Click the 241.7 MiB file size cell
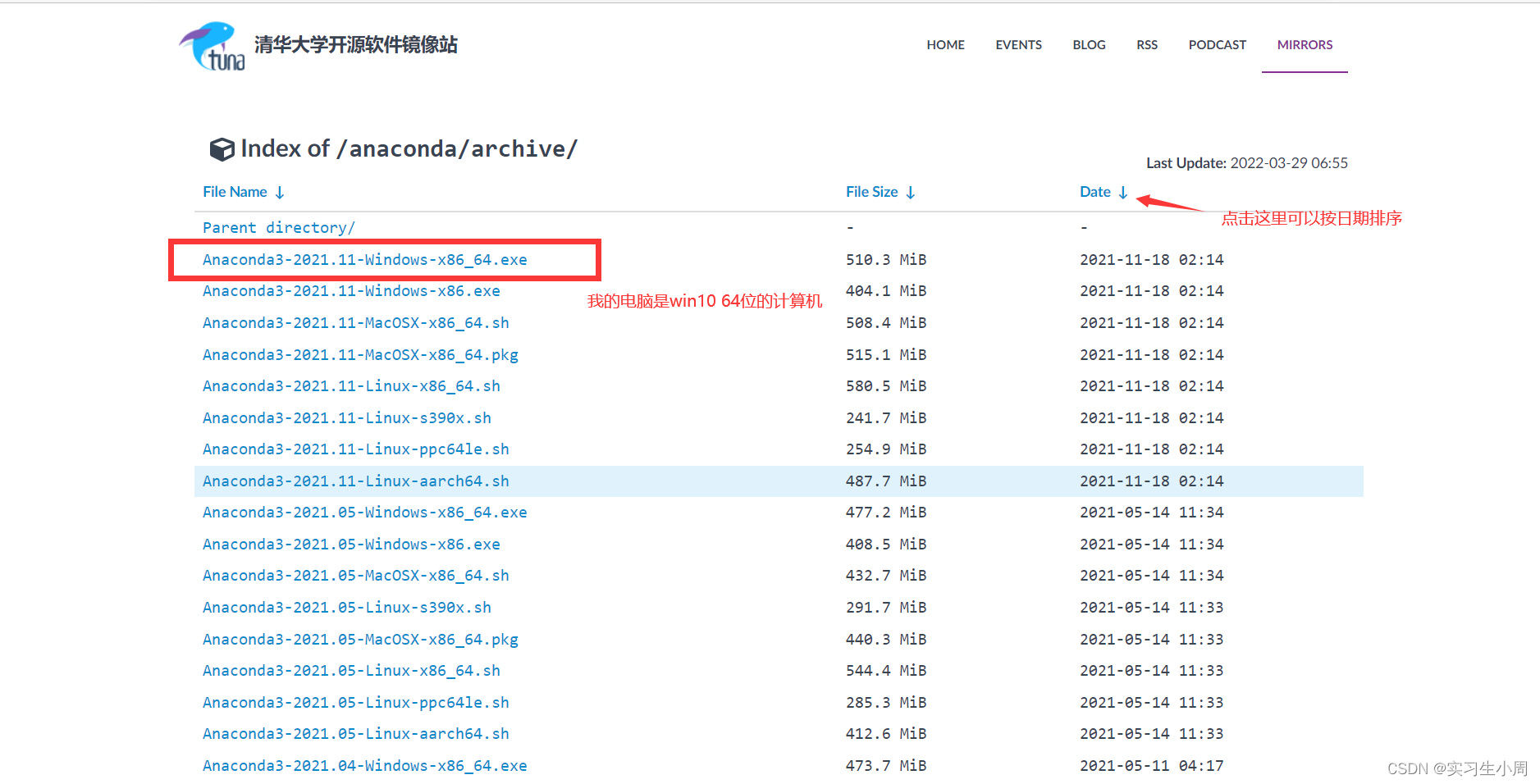Screen dimensions: 1540x784 coord(886,418)
